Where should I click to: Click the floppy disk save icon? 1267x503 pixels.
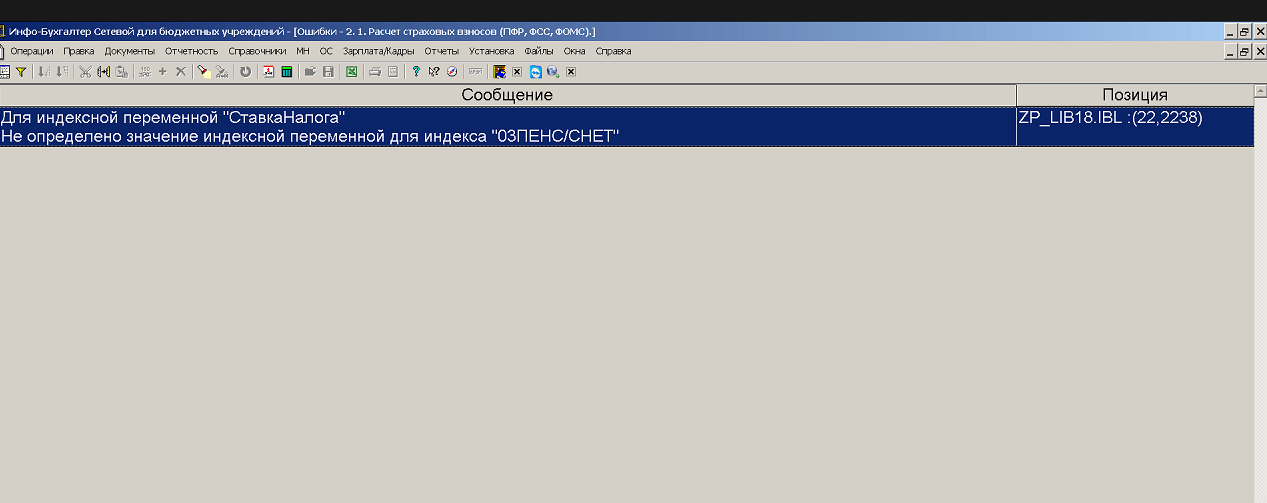tap(328, 72)
